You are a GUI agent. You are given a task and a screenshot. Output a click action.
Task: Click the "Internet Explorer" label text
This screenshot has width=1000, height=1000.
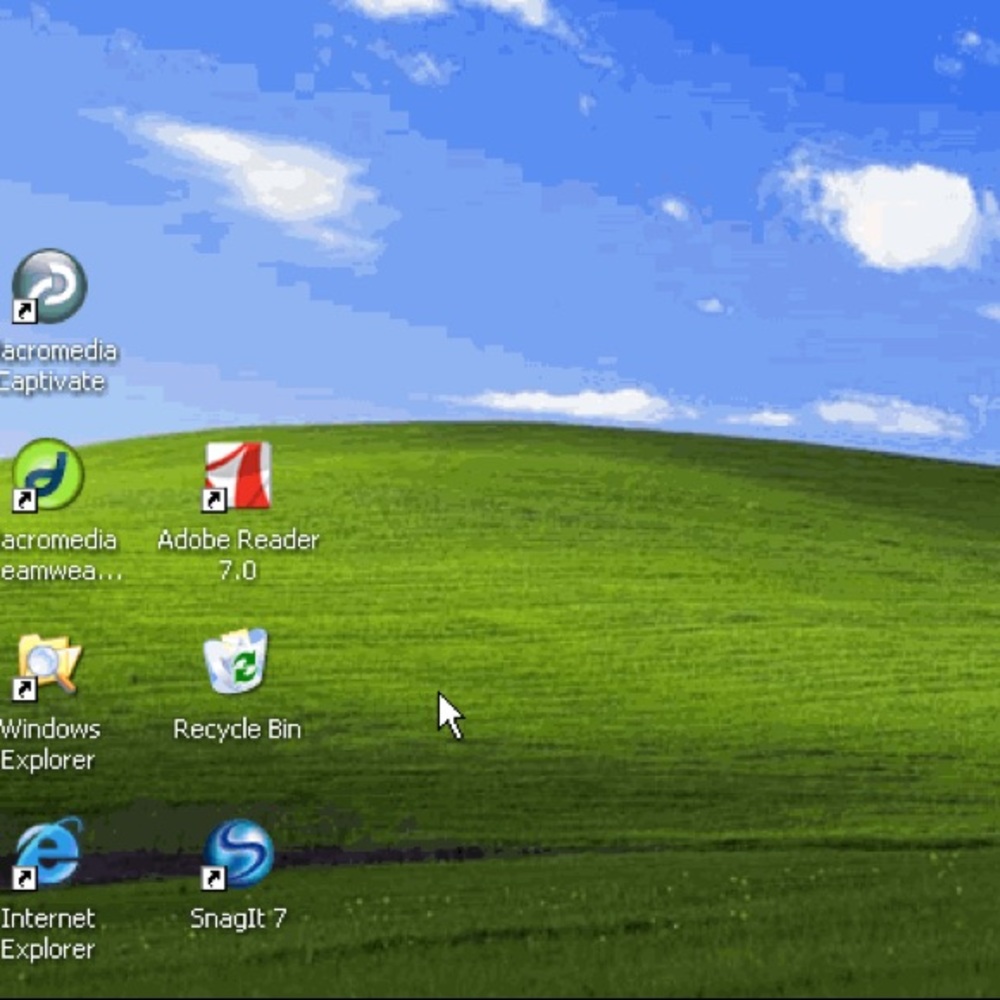48,934
